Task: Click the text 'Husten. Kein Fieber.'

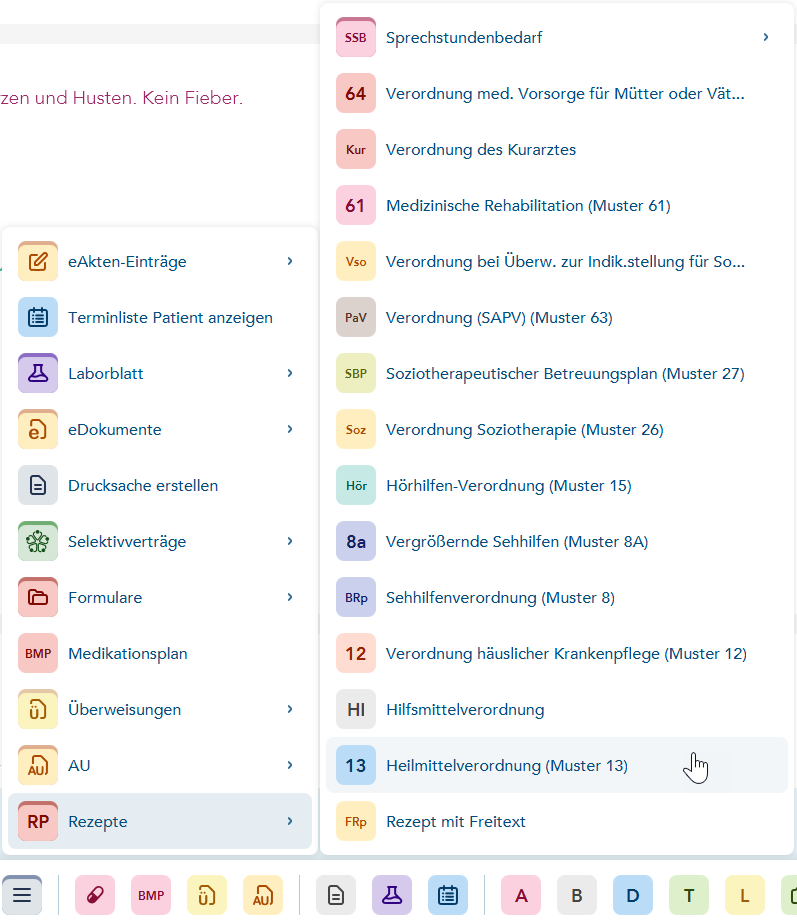Action: coord(158,98)
